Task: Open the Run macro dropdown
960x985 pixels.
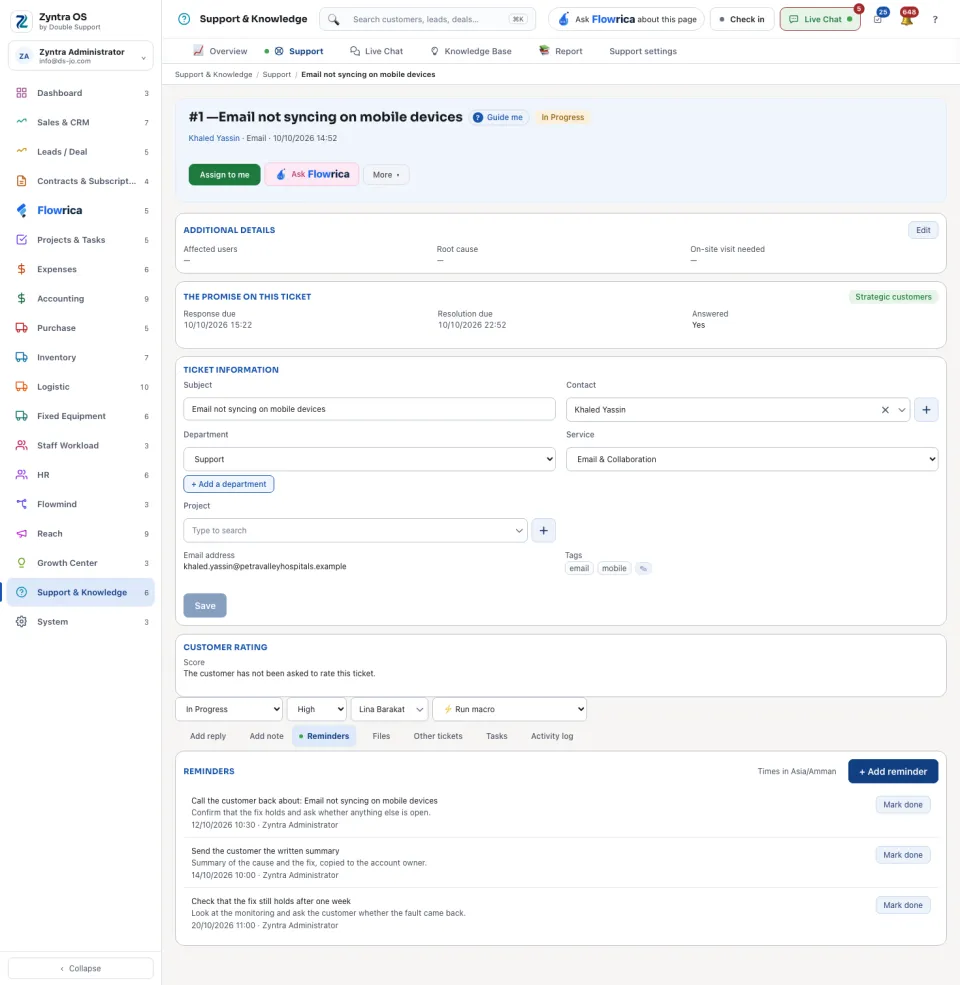Action: [510, 709]
